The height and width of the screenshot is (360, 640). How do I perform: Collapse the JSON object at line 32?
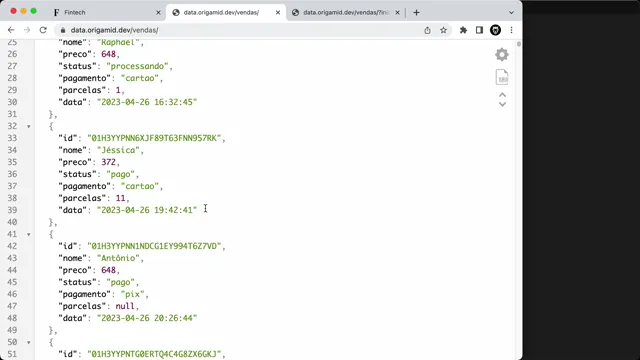(29, 127)
